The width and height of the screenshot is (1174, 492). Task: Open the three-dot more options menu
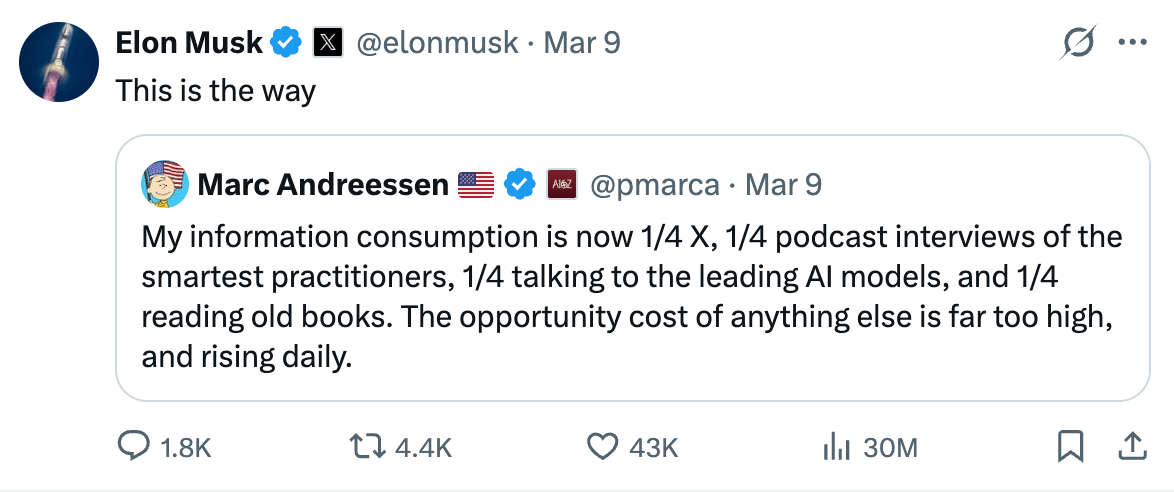point(1132,43)
